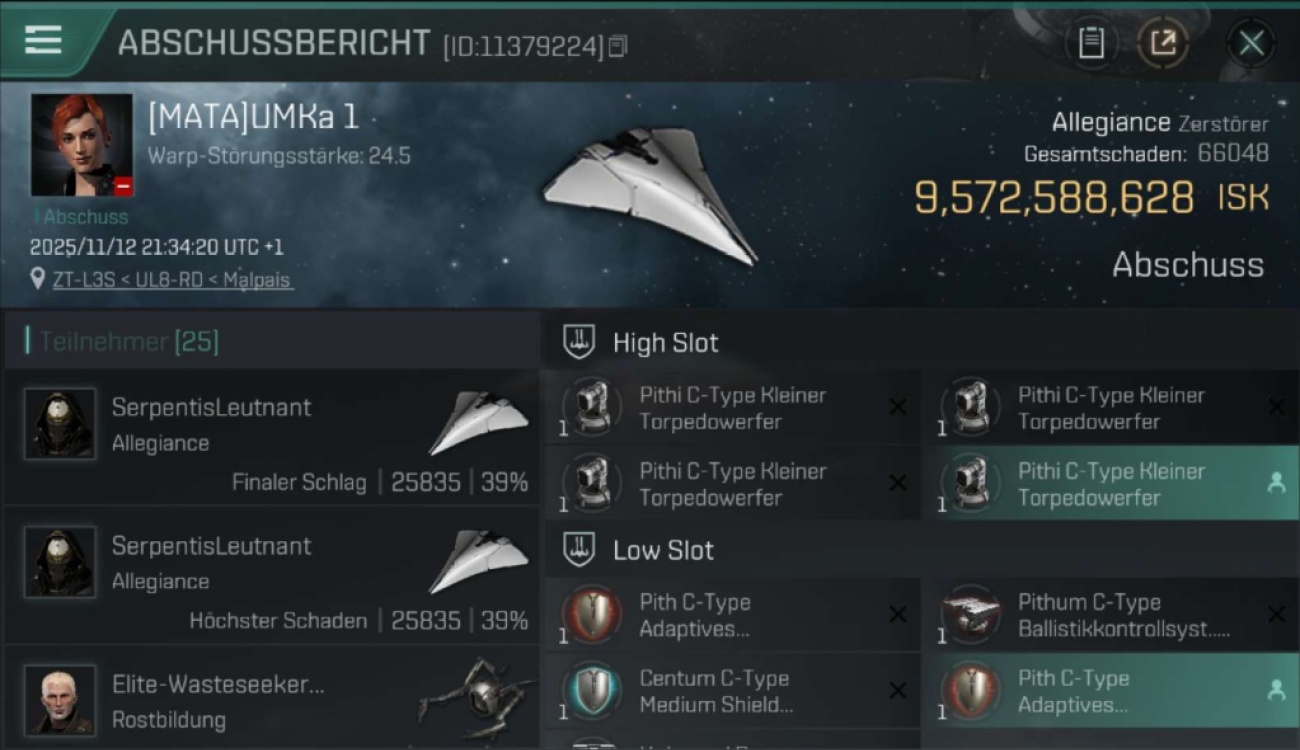Click the Allegiance ship image in the header
Screen dimensions: 1300x750
pyautogui.click(x=650, y=193)
